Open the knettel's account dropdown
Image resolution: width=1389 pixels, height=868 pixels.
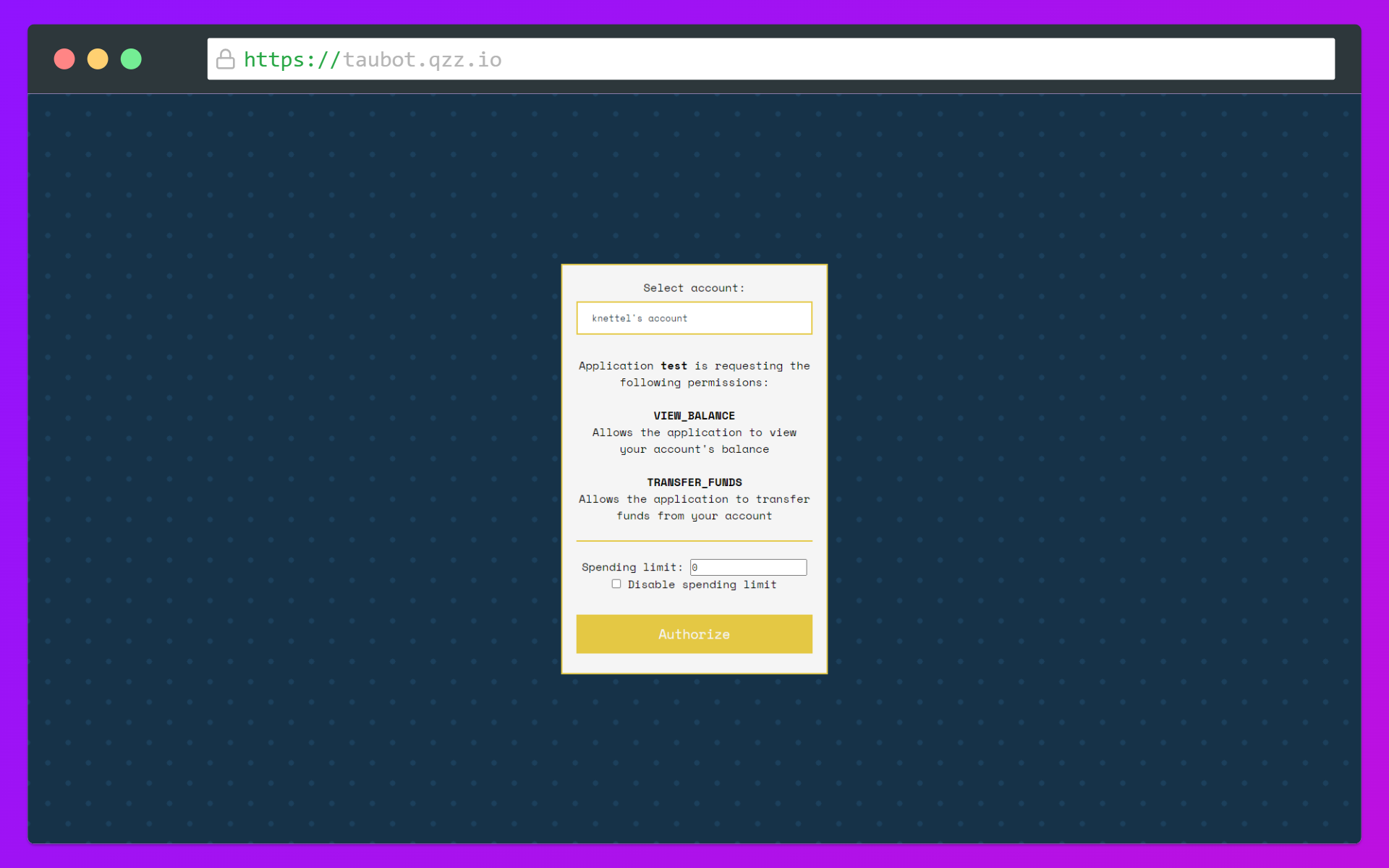click(x=694, y=318)
